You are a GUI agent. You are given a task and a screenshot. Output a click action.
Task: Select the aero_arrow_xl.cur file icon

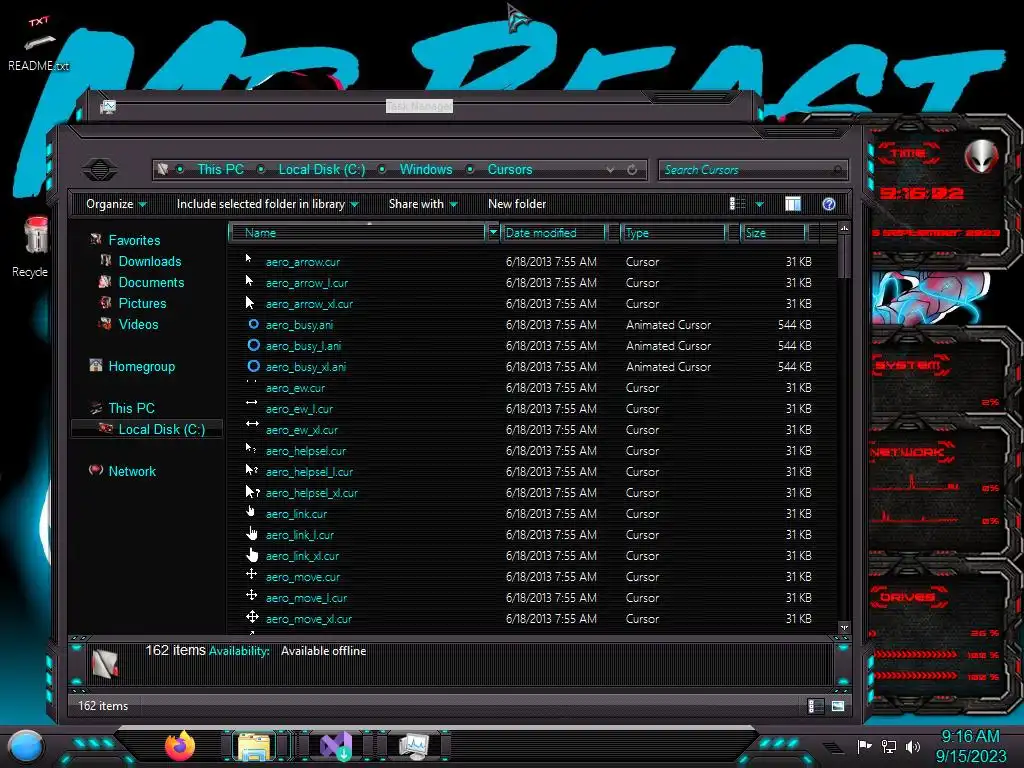(249, 302)
